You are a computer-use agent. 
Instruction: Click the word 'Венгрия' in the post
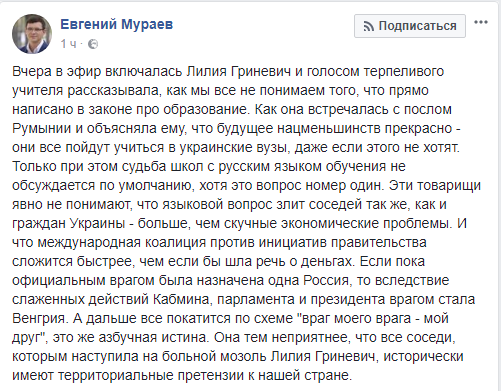[x=39, y=319]
